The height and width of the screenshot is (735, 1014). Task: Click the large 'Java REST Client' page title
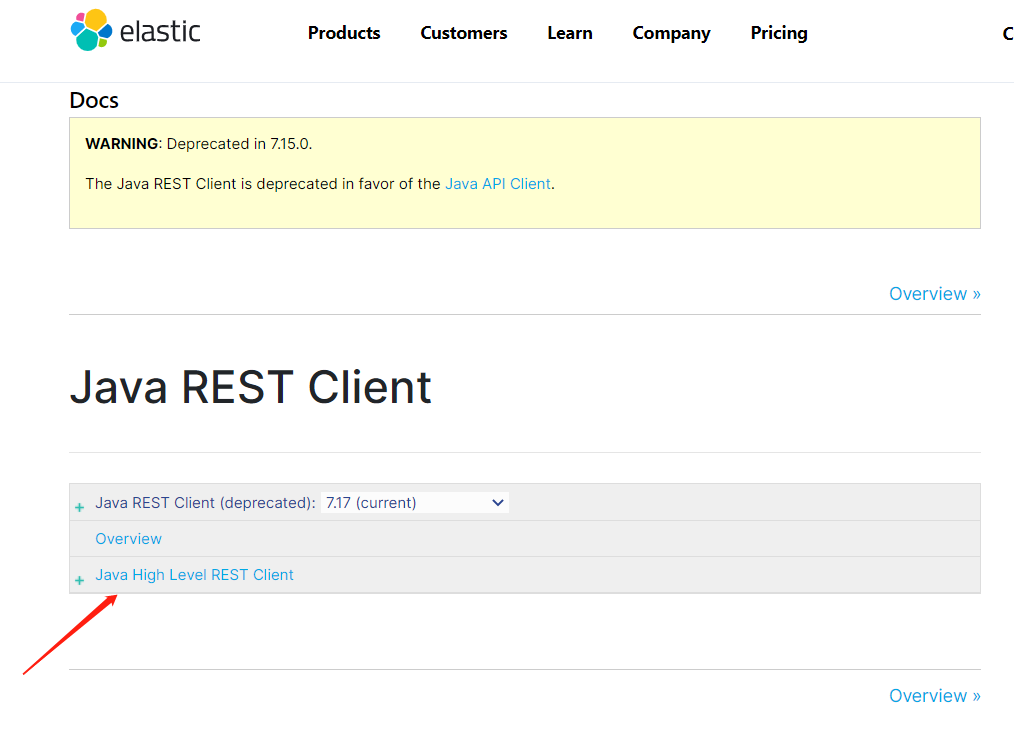(250, 388)
